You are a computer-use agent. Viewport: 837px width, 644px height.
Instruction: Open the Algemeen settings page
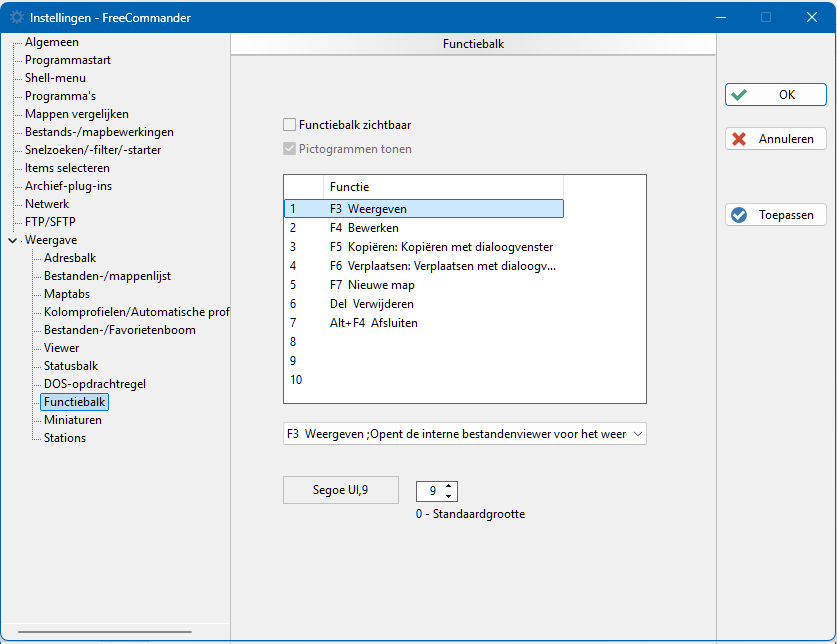click(52, 42)
